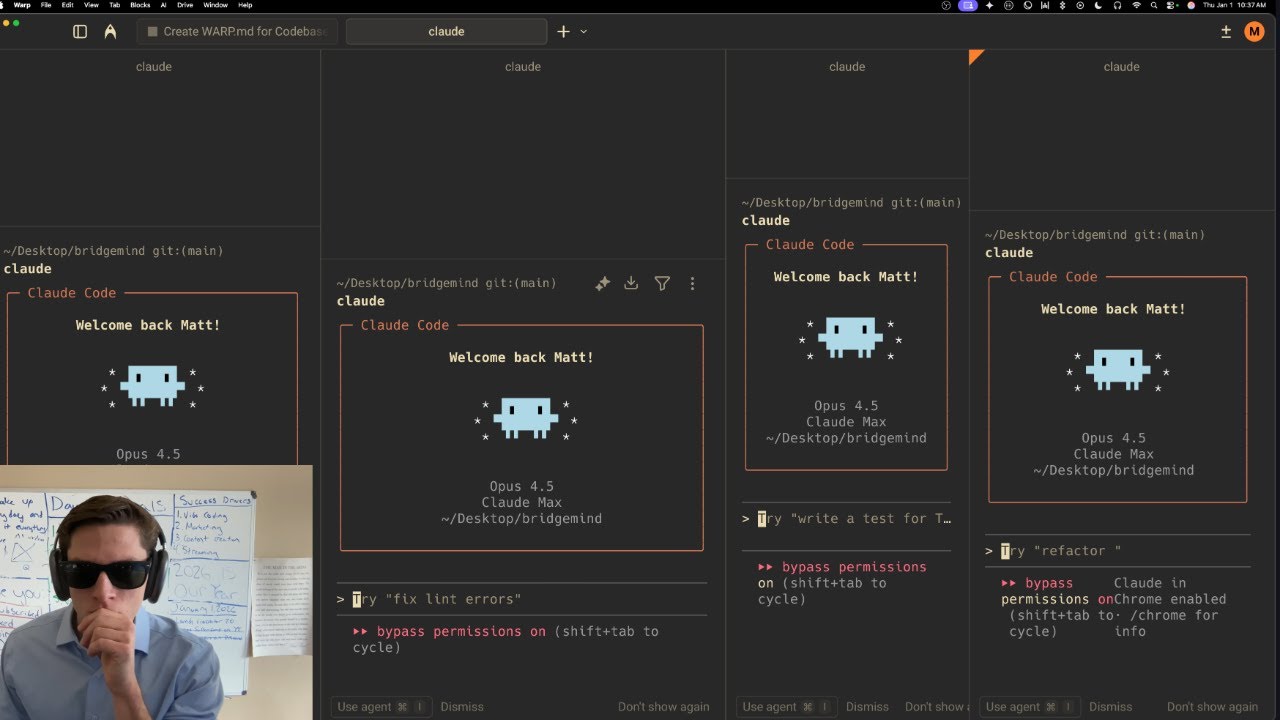Select the claude tab in tab bar
Viewport: 1280px width, 720px height.
[446, 31]
